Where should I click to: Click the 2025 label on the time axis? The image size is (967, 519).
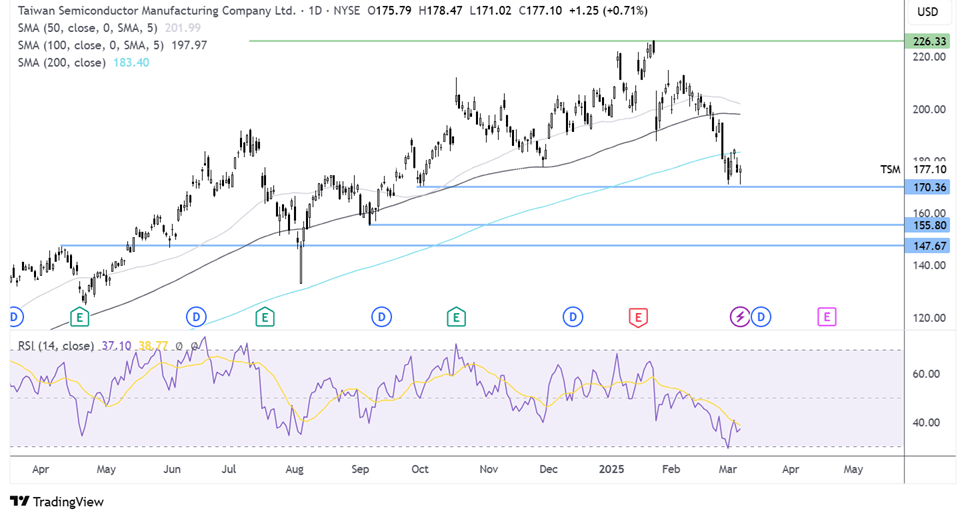(x=611, y=469)
